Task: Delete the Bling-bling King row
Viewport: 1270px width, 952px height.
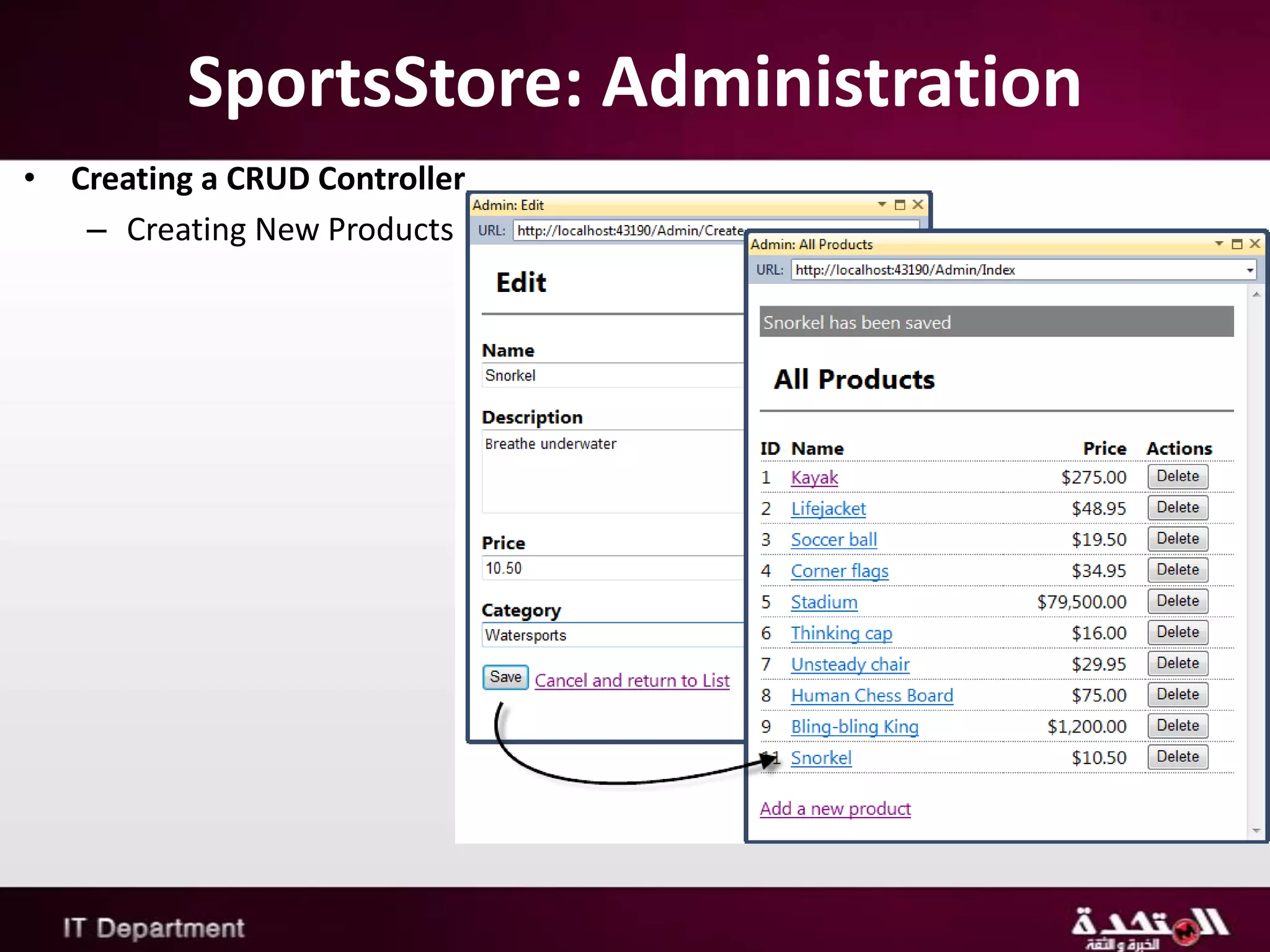Action: click(x=1178, y=726)
